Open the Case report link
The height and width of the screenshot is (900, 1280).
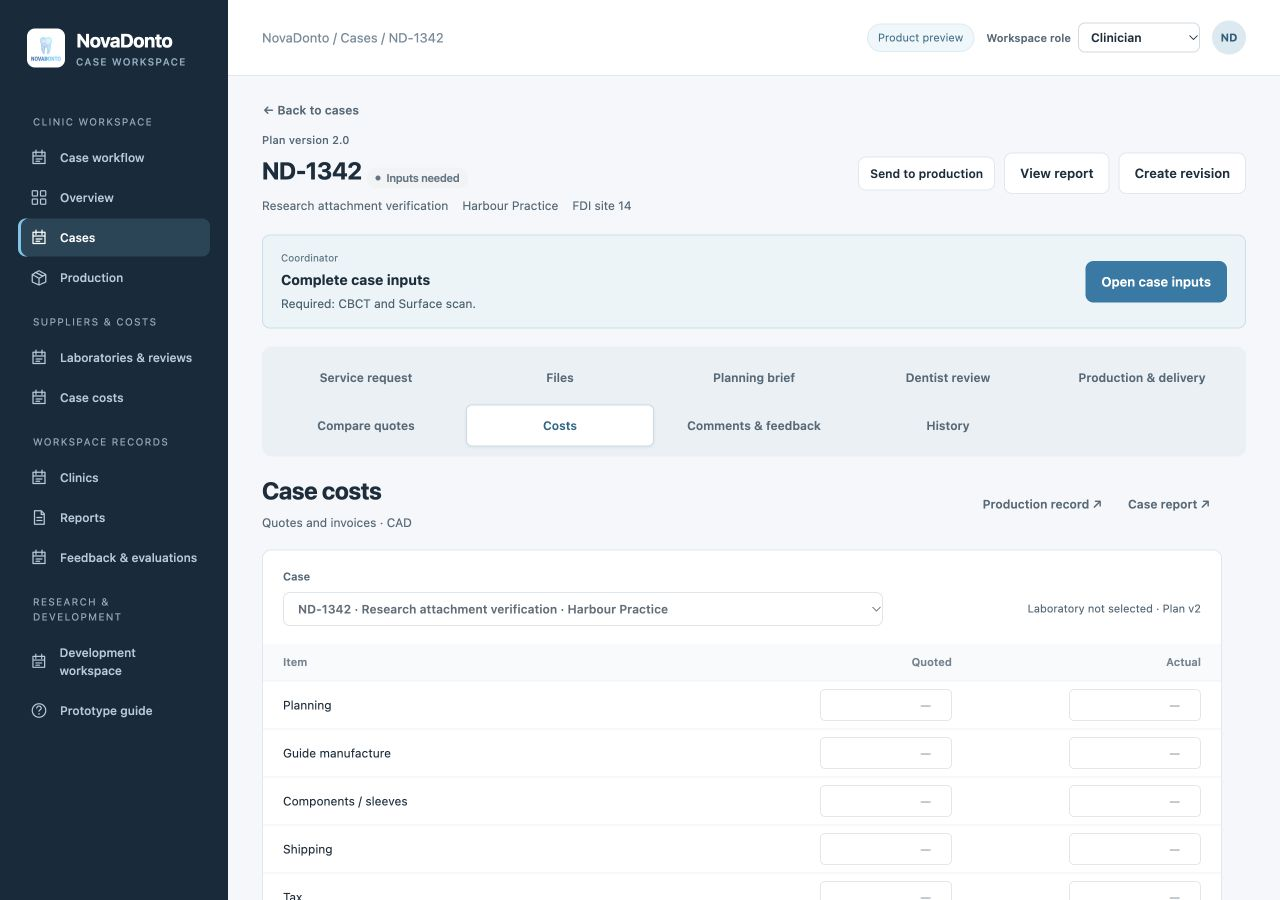1169,504
